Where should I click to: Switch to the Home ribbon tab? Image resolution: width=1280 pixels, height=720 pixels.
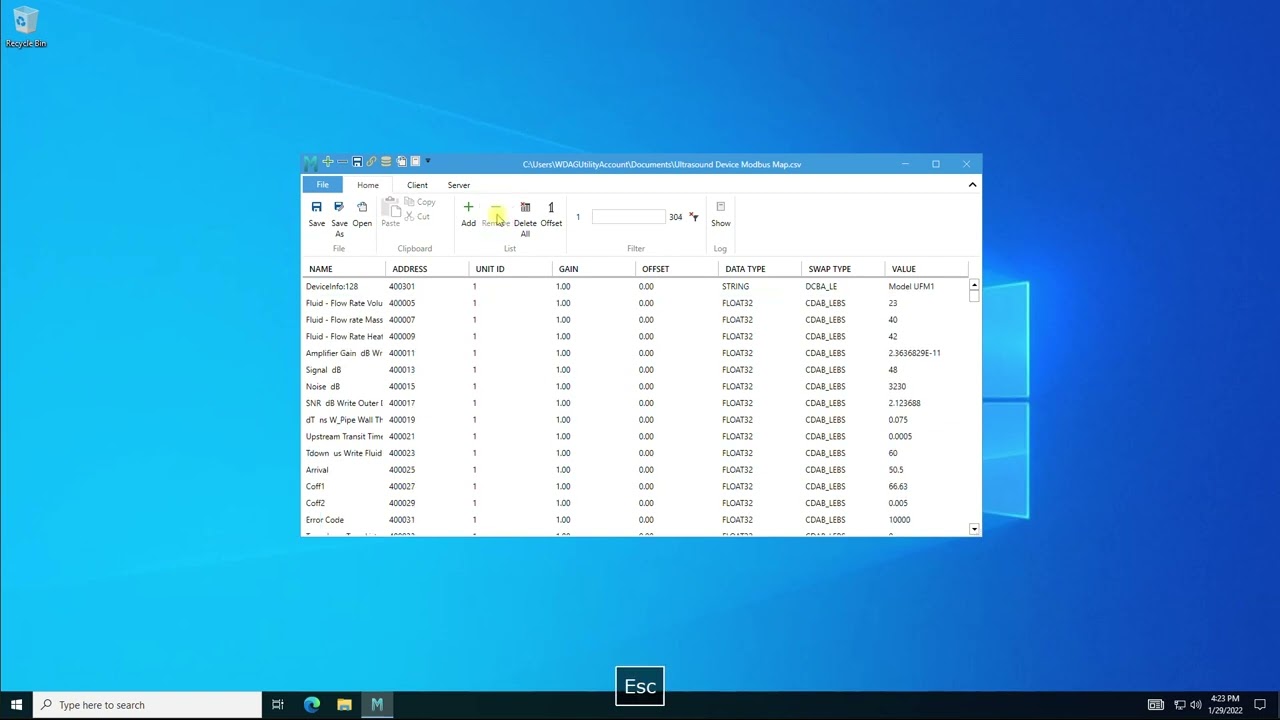click(x=368, y=185)
